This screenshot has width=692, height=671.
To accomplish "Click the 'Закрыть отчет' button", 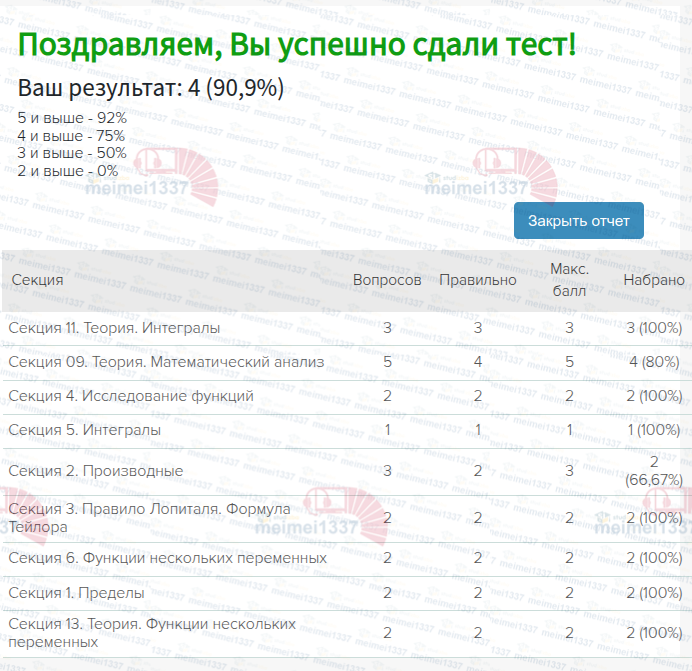I will [x=579, y=220].
